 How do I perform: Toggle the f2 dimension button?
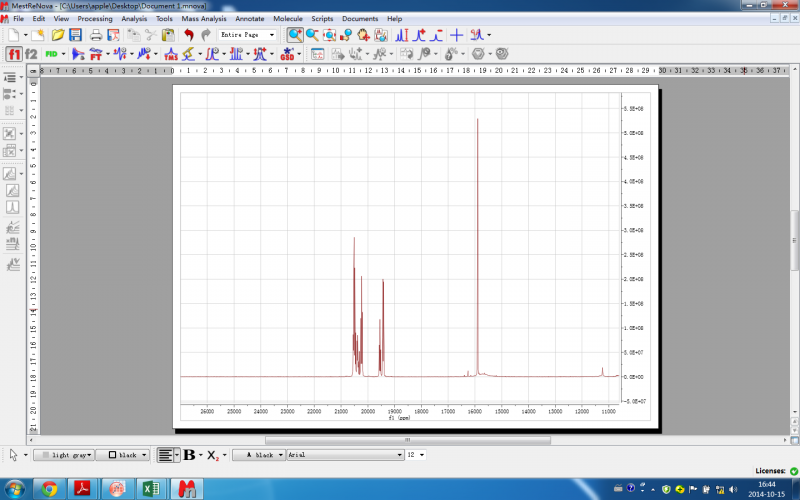click(32, 53)
